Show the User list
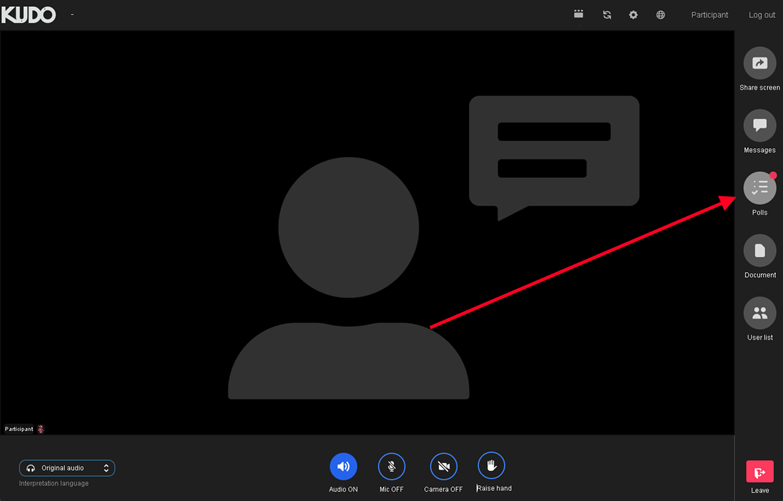 coord(759,313)
